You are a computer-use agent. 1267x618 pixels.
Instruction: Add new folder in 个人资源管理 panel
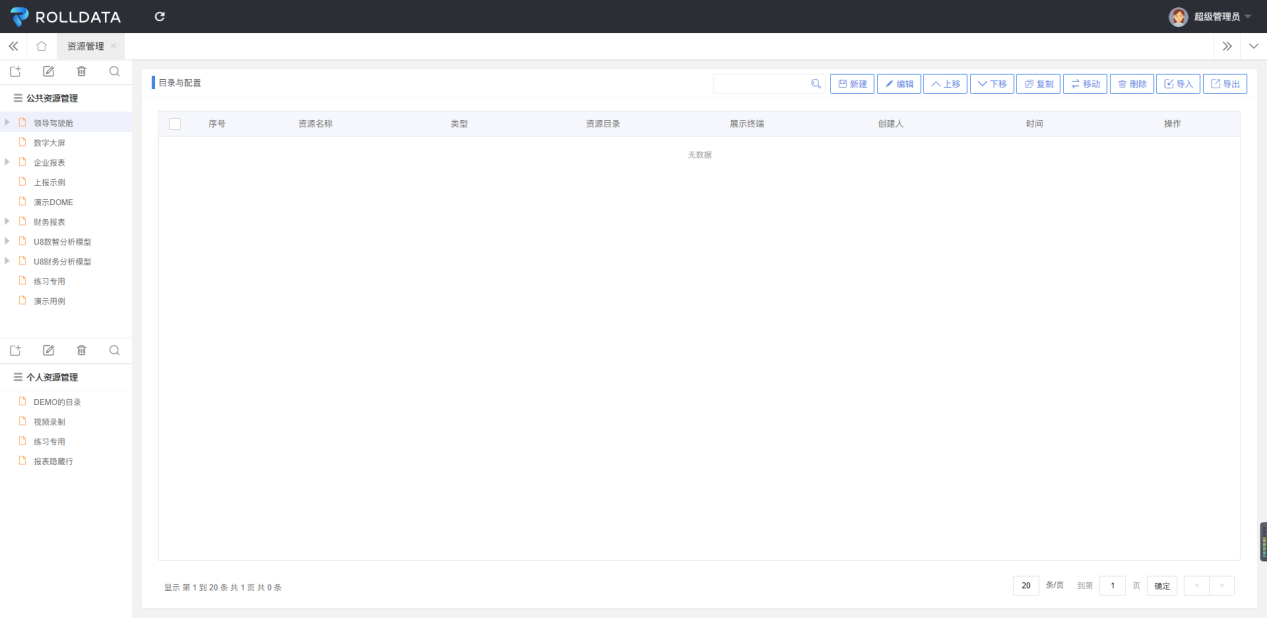15,350
